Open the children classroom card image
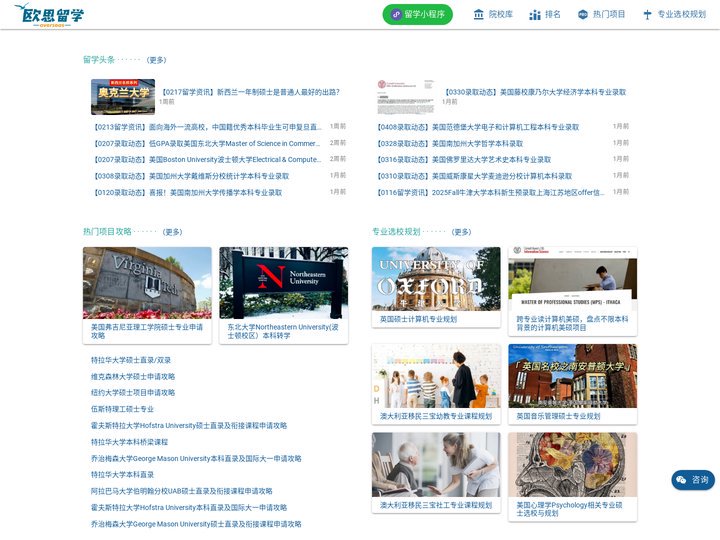 [436, 376]
